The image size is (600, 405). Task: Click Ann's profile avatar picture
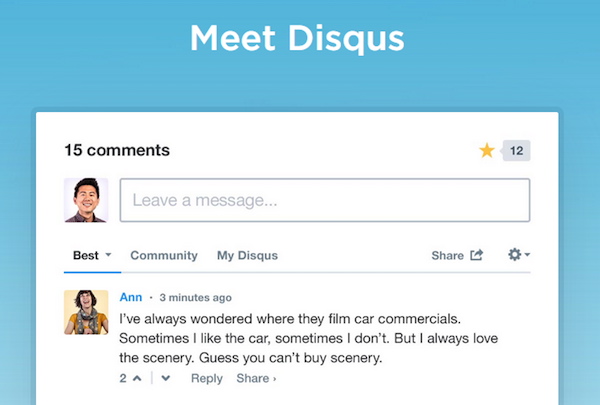click(86, 312)
